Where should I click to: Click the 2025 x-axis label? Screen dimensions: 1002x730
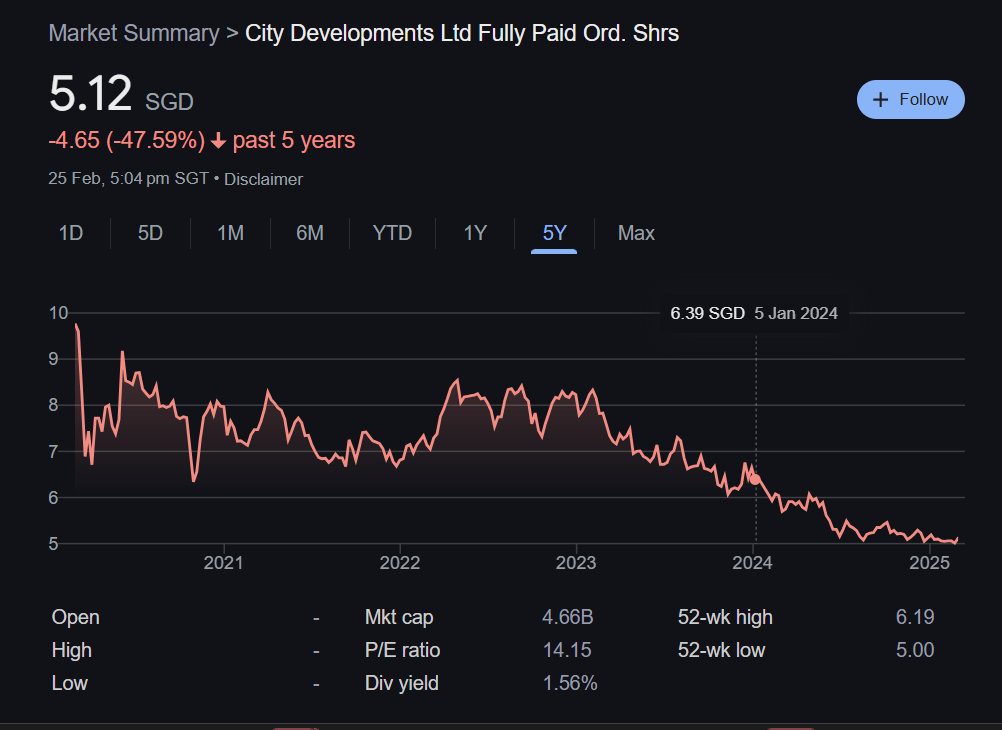pyautogui.click(x=929, y=563)
